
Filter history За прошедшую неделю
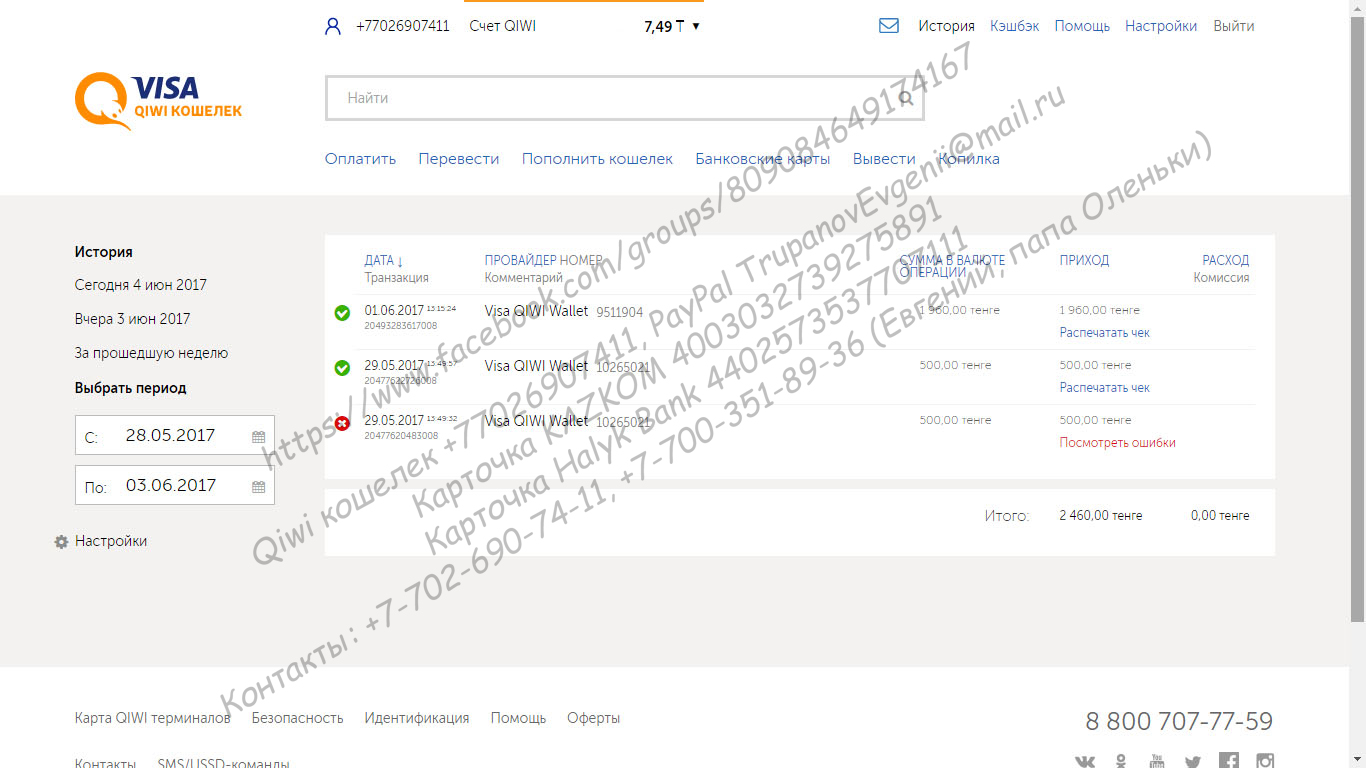(x=151, y=353)
